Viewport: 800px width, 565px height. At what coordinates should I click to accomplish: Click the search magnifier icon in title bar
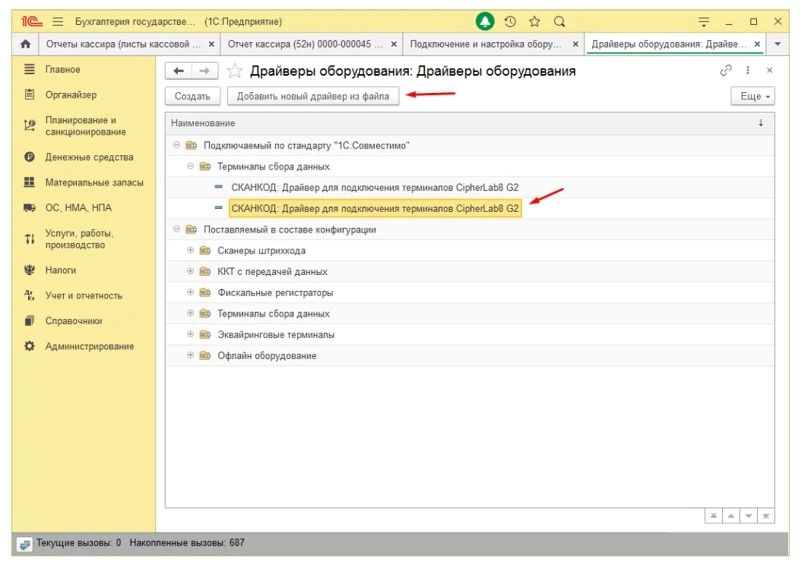(x=559, y=21)
